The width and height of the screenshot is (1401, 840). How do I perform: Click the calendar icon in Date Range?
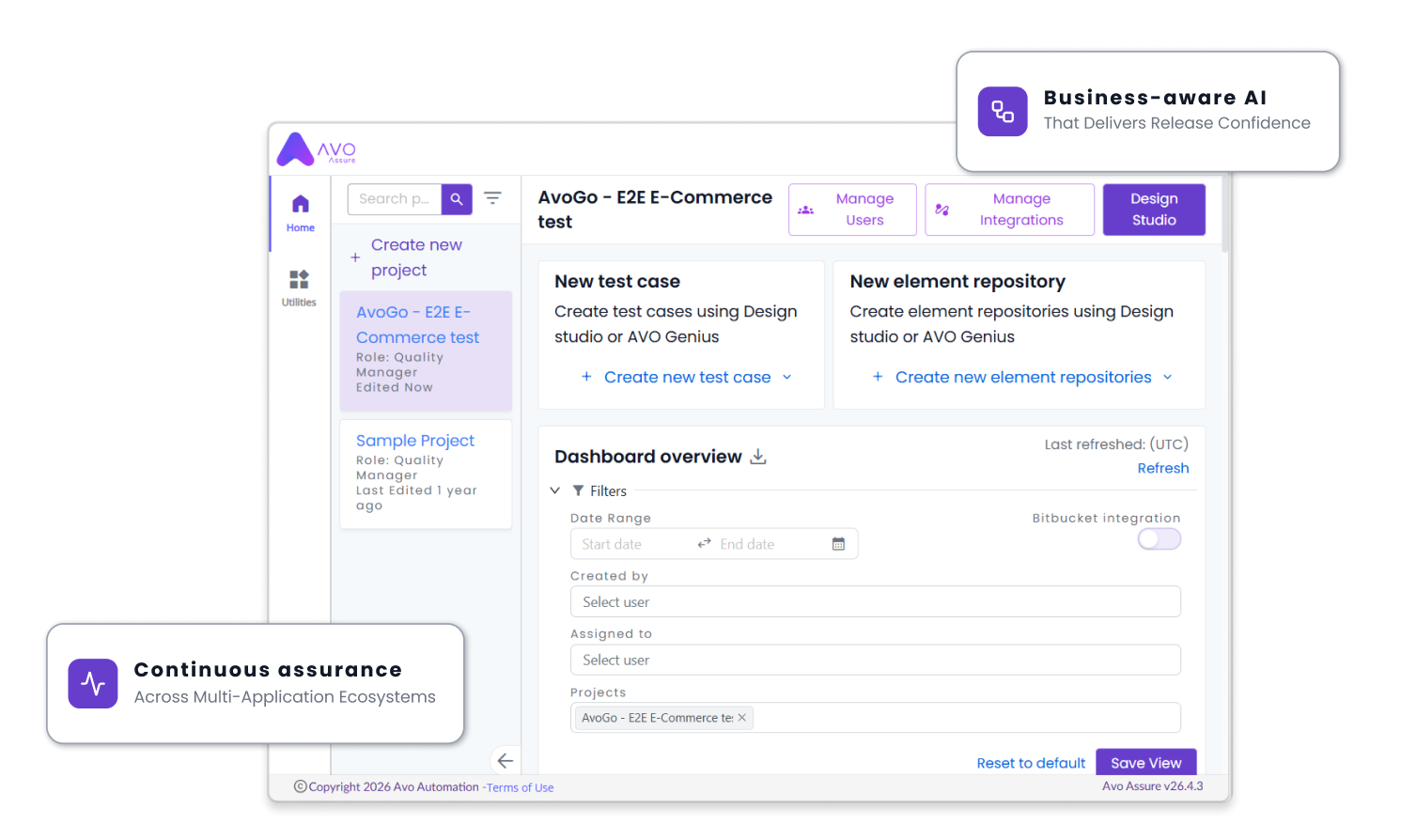838,544
